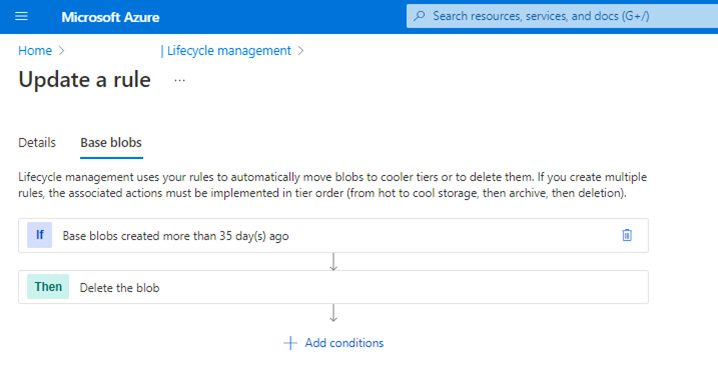Click Add conditions link
Image resolution: width=718 pixels, height=374 pixels.
pos(344,342)
